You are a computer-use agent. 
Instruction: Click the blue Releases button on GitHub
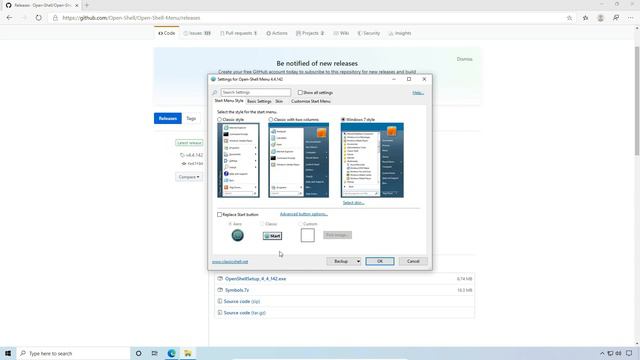click(168, 118)
